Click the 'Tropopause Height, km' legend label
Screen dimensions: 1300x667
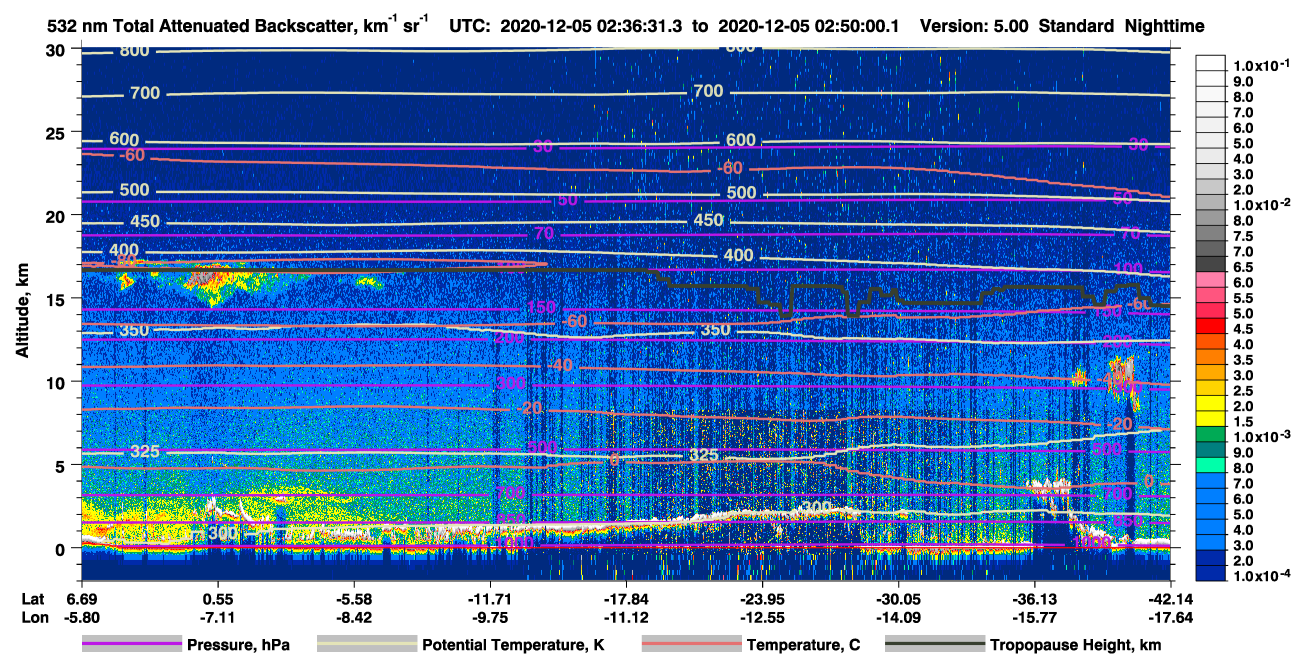click(1076, 645)
